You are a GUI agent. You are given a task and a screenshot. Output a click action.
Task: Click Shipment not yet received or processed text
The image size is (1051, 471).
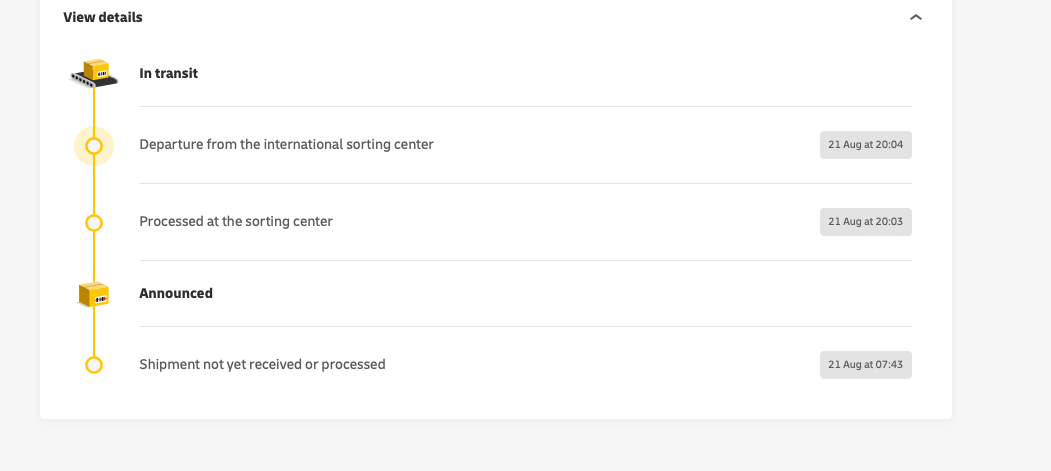pyautogui.click(x=262, y=364)
